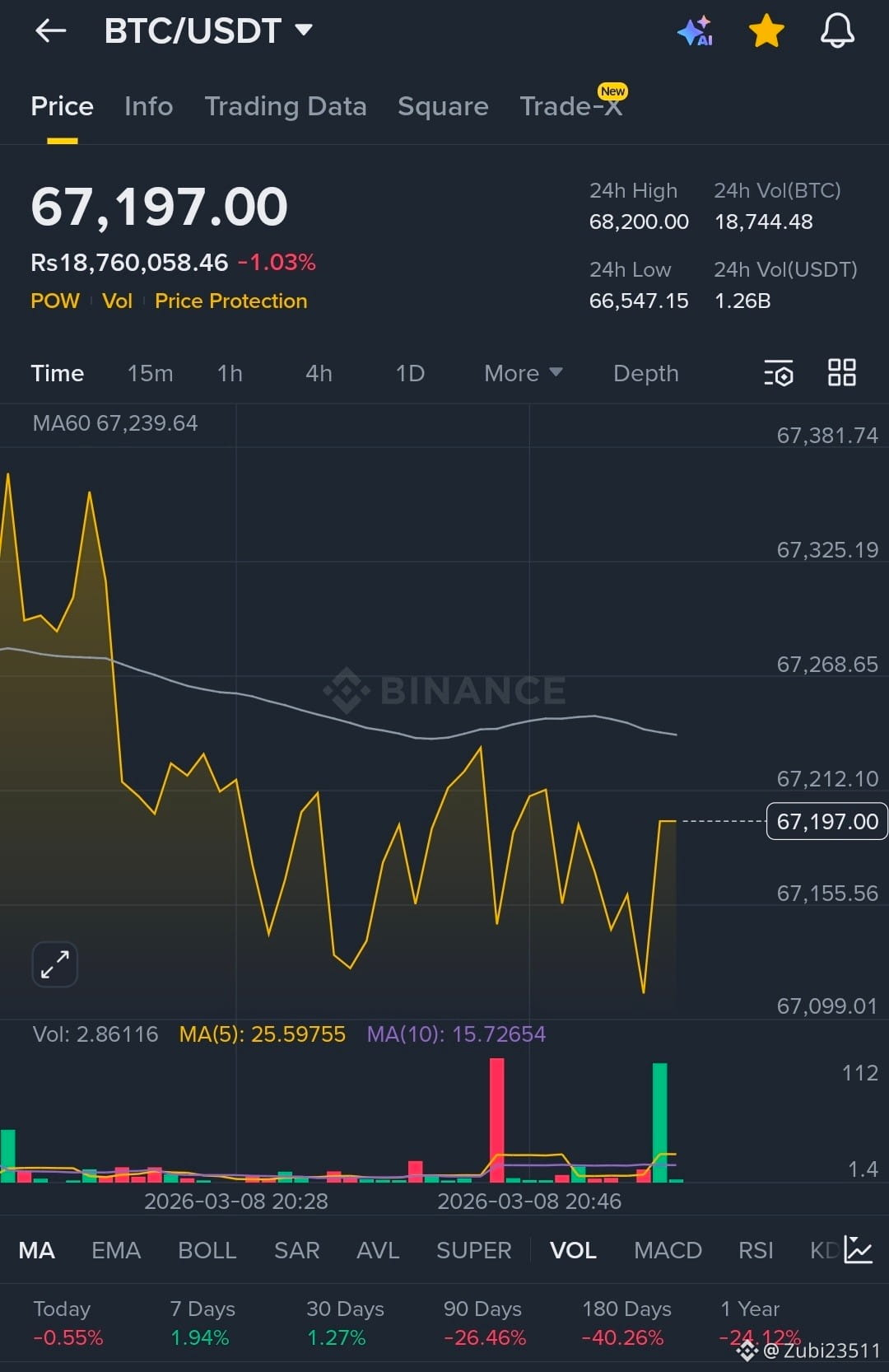The width and height of the screenshot is (889, 1372).
Task: Toggle the EMA indicator
Action: point(116,1250)
